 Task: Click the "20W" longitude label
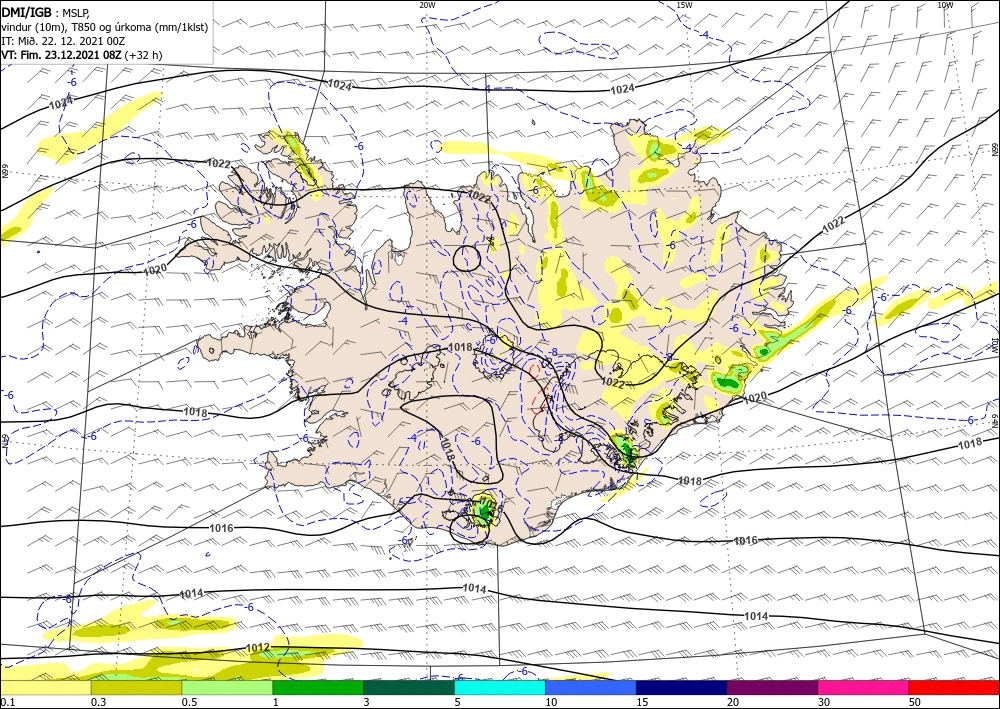pyautogui.click(x=427, y=5)
